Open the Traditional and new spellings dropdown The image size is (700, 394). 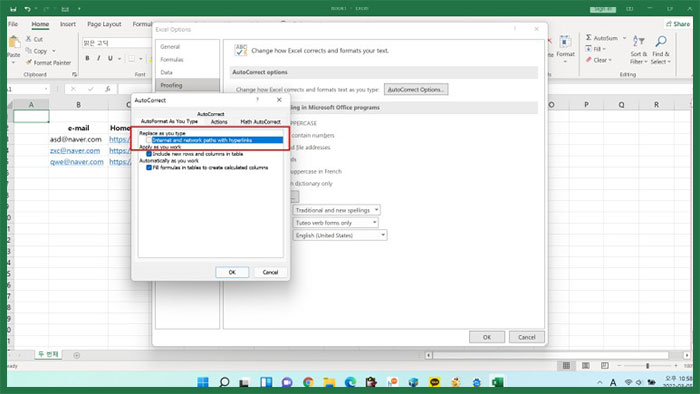coord(376,210)
